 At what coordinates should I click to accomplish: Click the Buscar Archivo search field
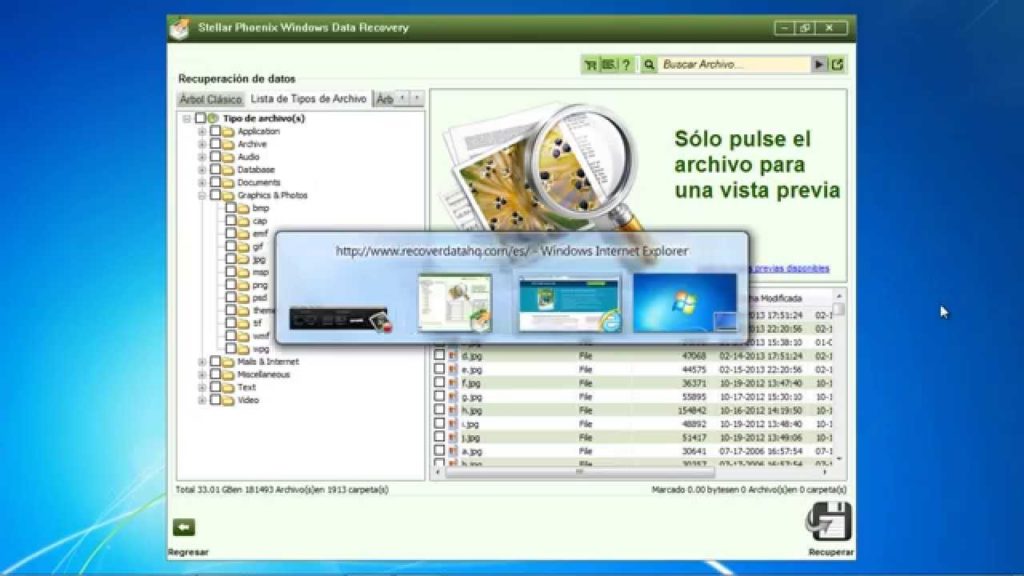point(733,65)
